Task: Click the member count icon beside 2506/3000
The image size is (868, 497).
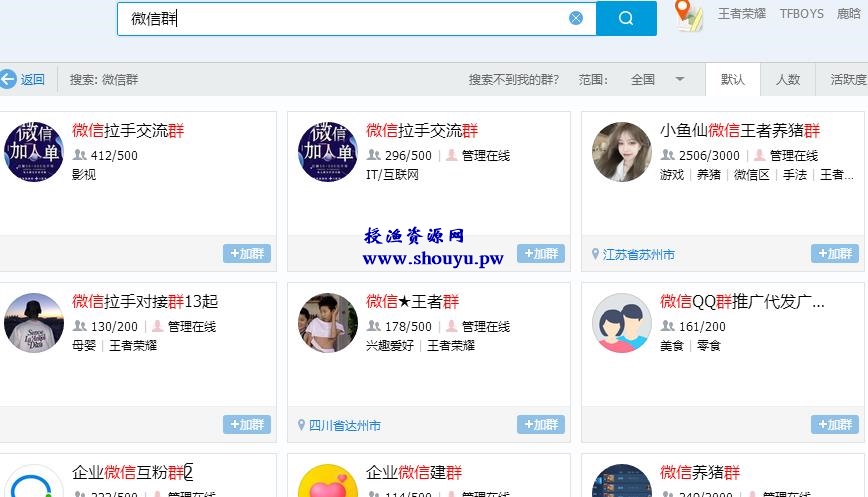Action: click(668, 155)
